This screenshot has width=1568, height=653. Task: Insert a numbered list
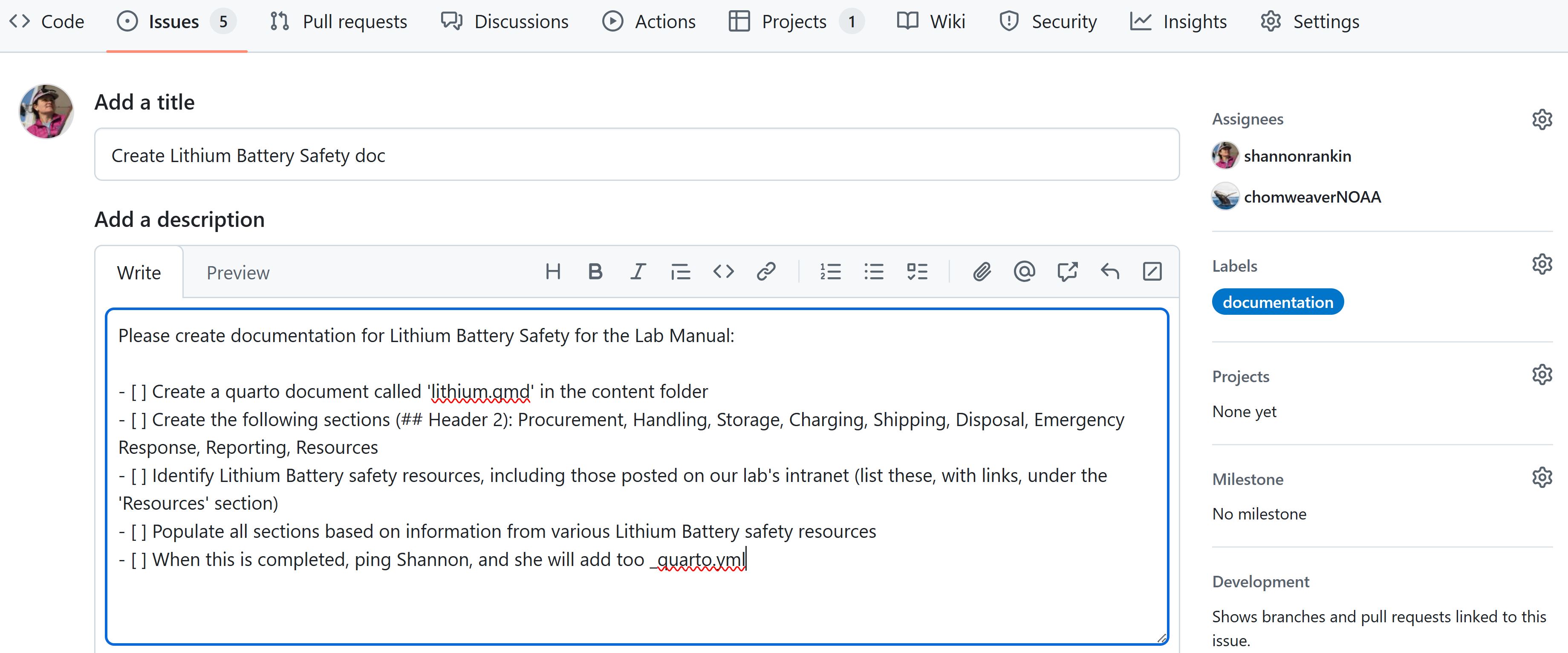coord(830,272)
